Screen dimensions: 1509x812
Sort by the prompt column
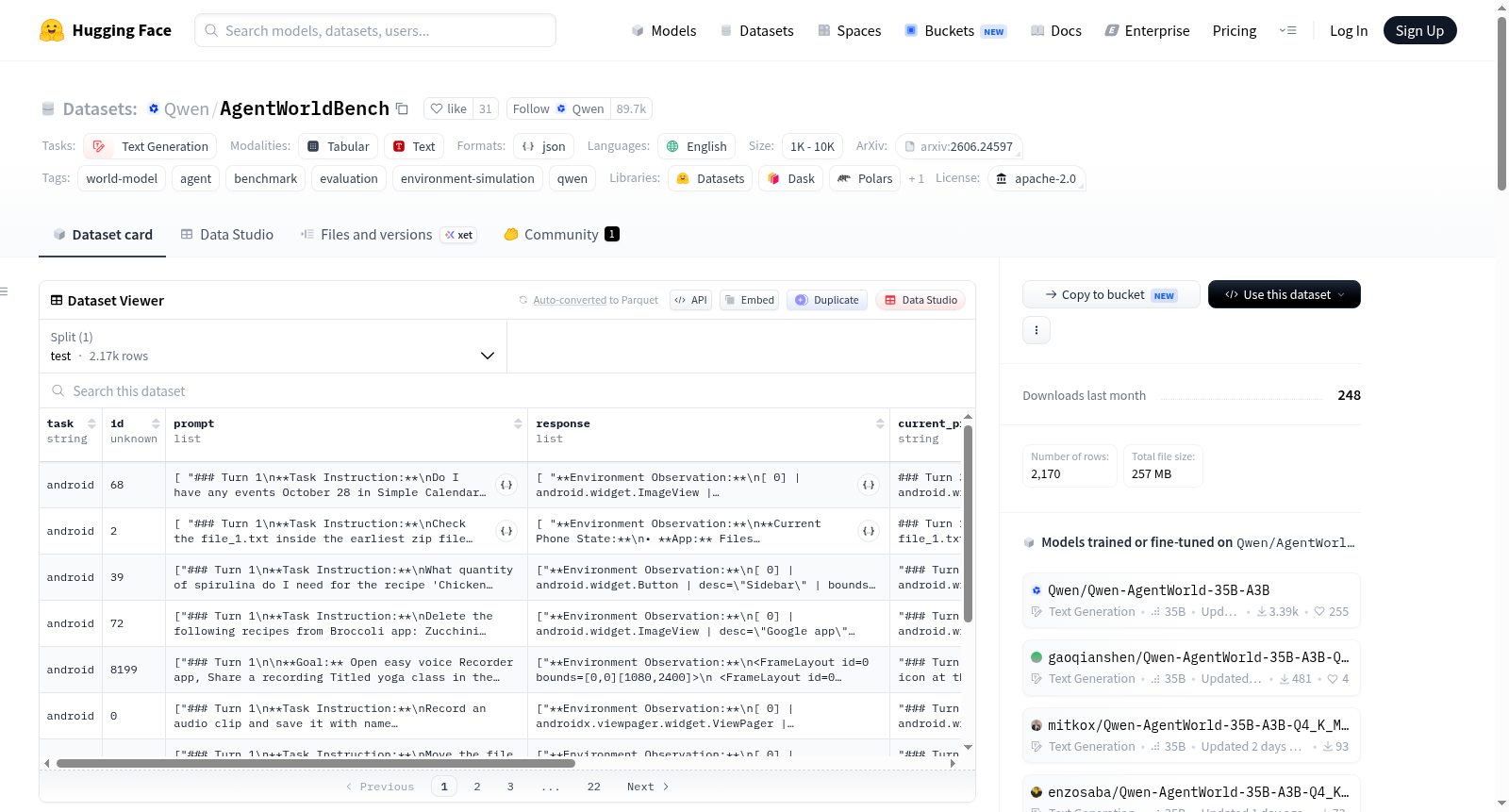click(x=518, y=423)
